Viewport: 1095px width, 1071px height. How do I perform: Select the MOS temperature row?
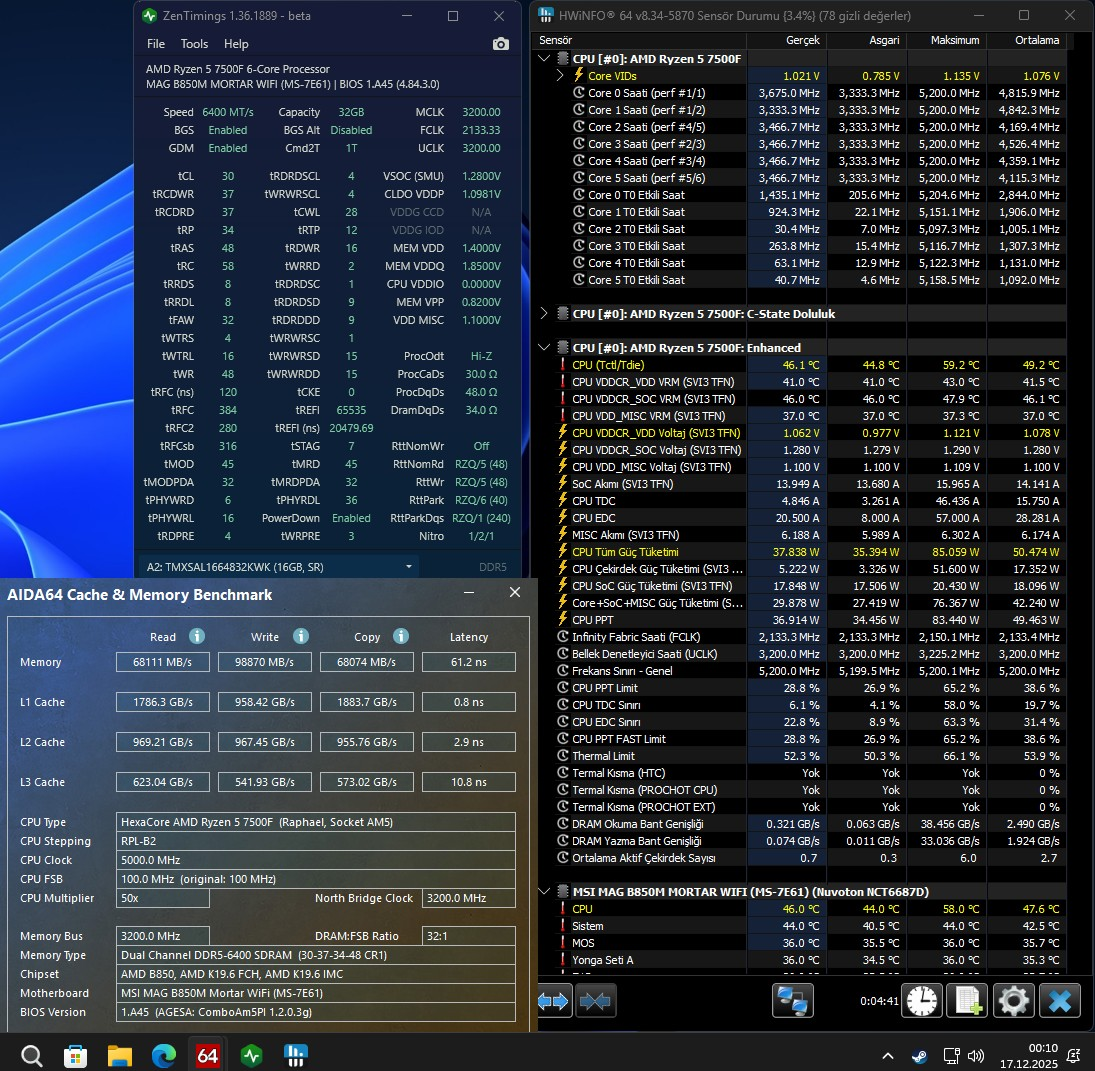tap(802, 943)
